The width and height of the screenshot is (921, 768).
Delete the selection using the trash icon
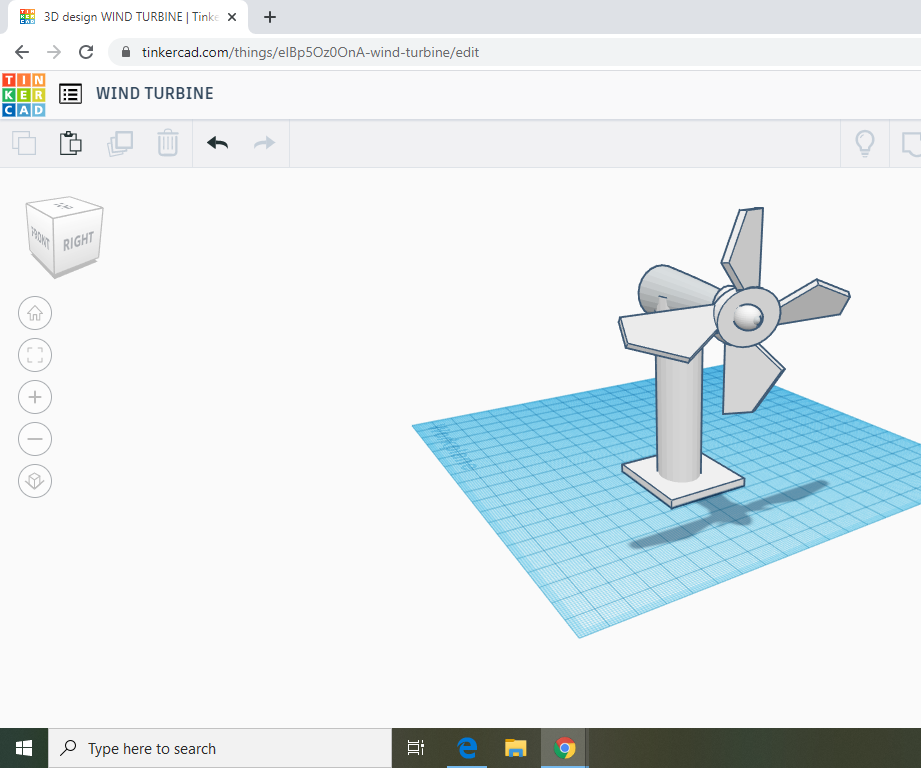pos(167,143)
